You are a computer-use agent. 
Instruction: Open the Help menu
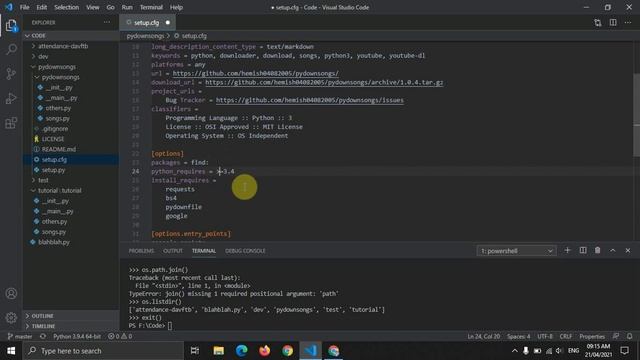[176, 7]
